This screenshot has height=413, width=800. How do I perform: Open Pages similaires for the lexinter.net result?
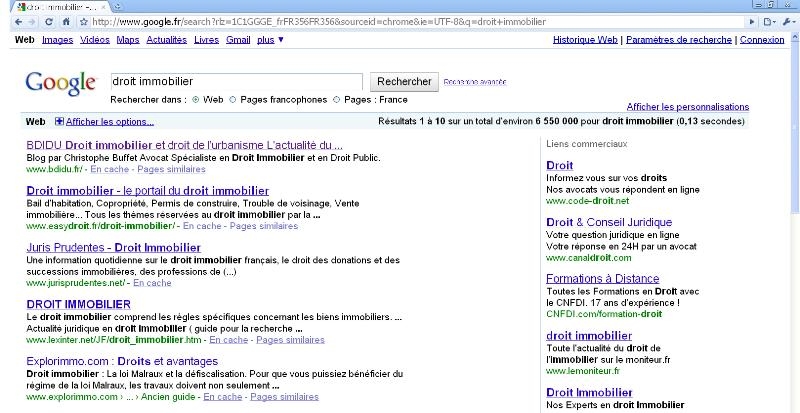pos(290,339)
